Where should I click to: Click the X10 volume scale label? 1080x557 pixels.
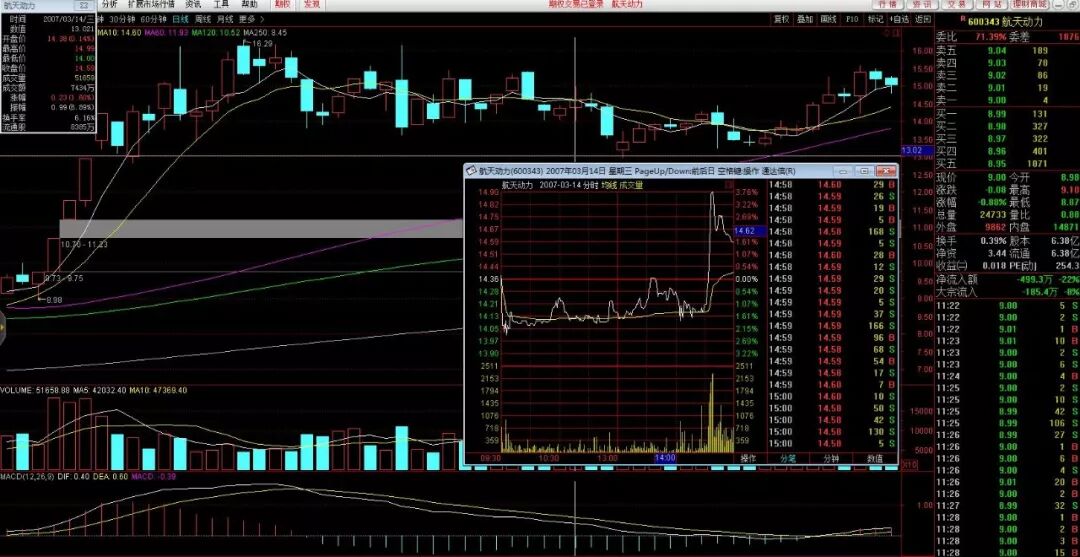tap(910, 465)
